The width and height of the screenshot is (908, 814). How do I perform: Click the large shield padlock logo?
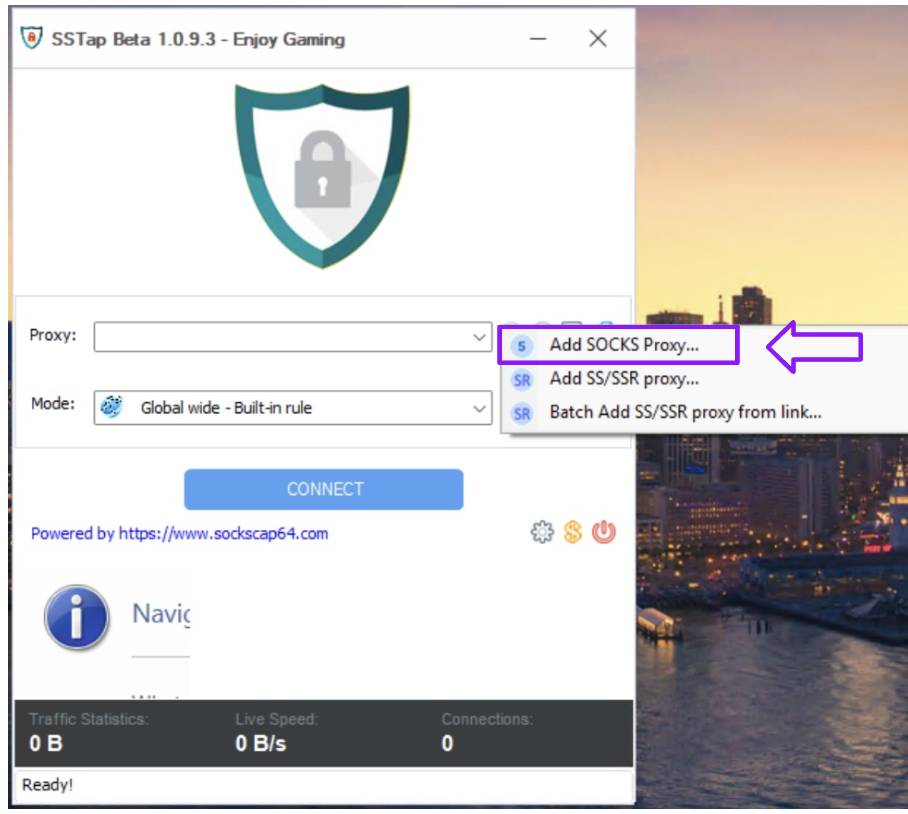pyautogui.click(x=322, y=176)
